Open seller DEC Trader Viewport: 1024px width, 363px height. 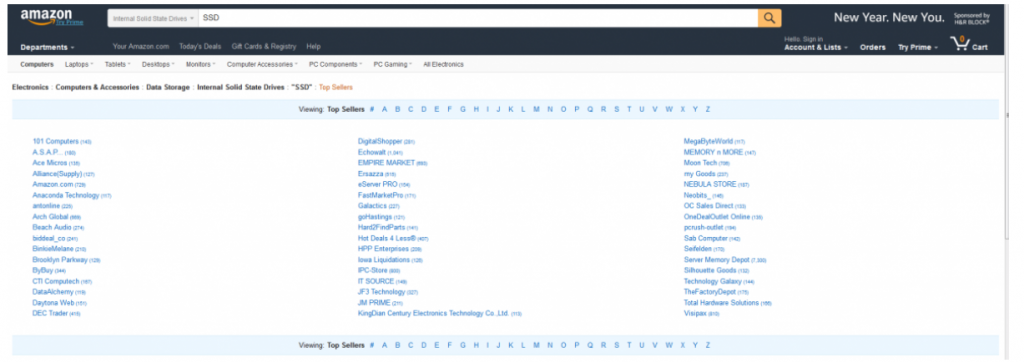pyautogui.click(x=50, y=313)
